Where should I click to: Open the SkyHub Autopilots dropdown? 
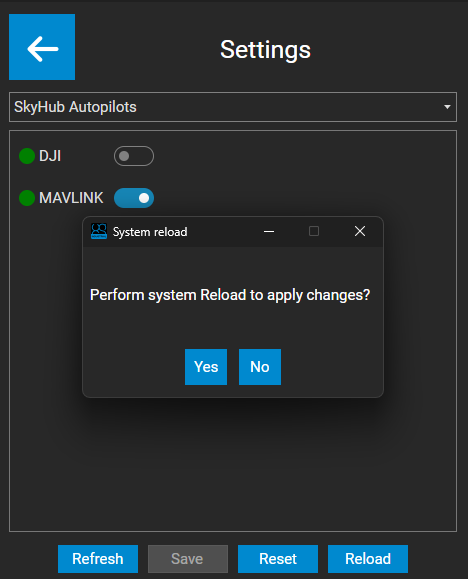click(x=233, y=107)
